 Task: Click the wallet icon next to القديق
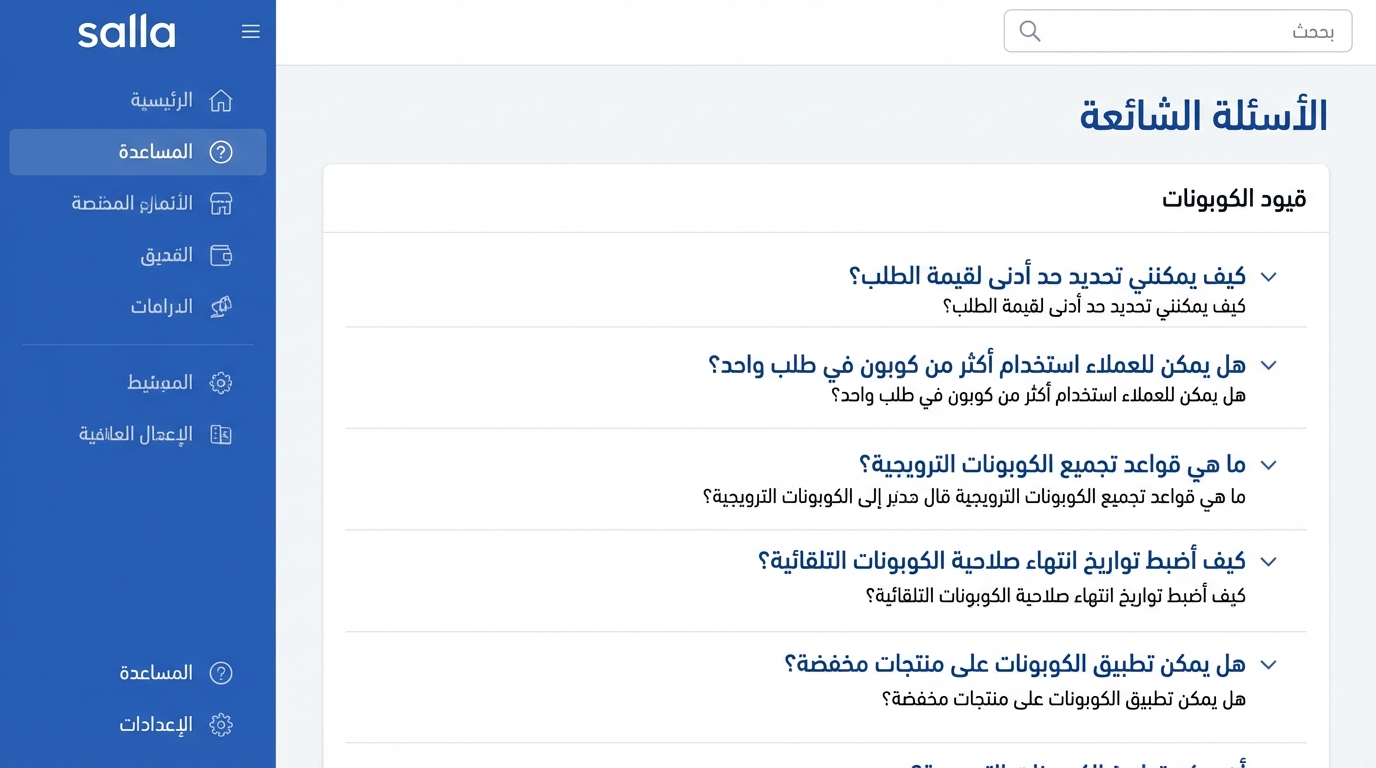(221, 255)
